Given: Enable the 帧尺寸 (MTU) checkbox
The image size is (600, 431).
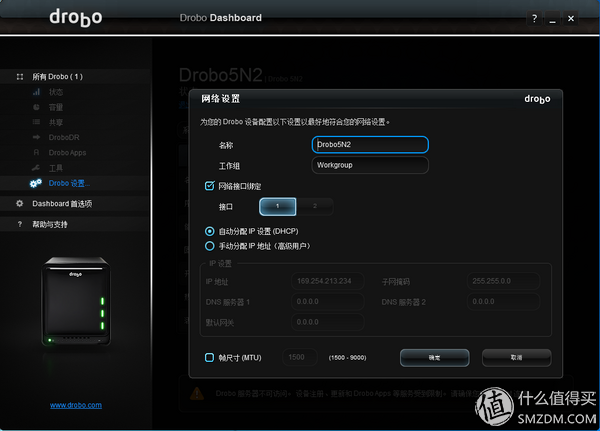Looking at the screenshot, I should (x=209, y=358).
